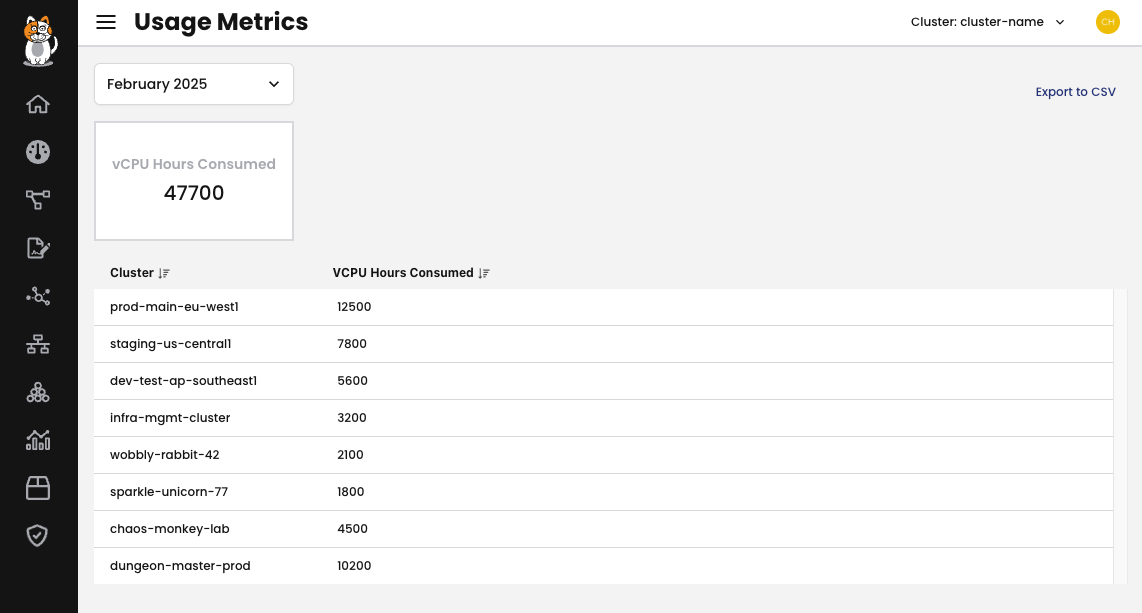This screenshot has height=613, width=1142.
Task: Open the February 2025 month dropdown
Action: coord(194,84)
